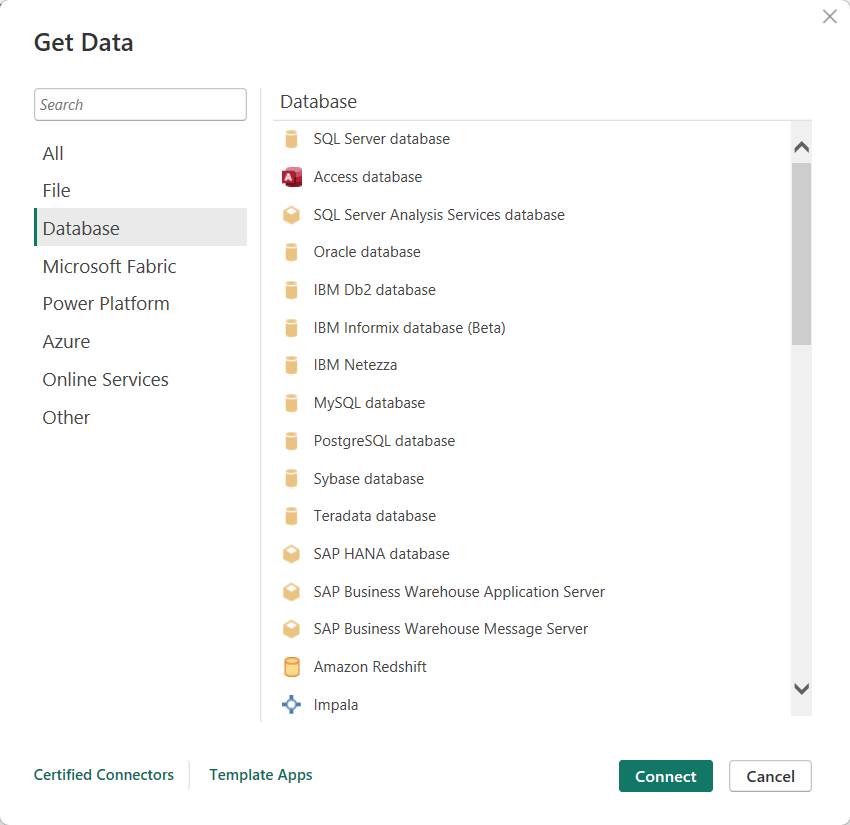The height and width of the screenshot is (825, 850).
Task: Select 'Impala' text
Action: point(336,705)
